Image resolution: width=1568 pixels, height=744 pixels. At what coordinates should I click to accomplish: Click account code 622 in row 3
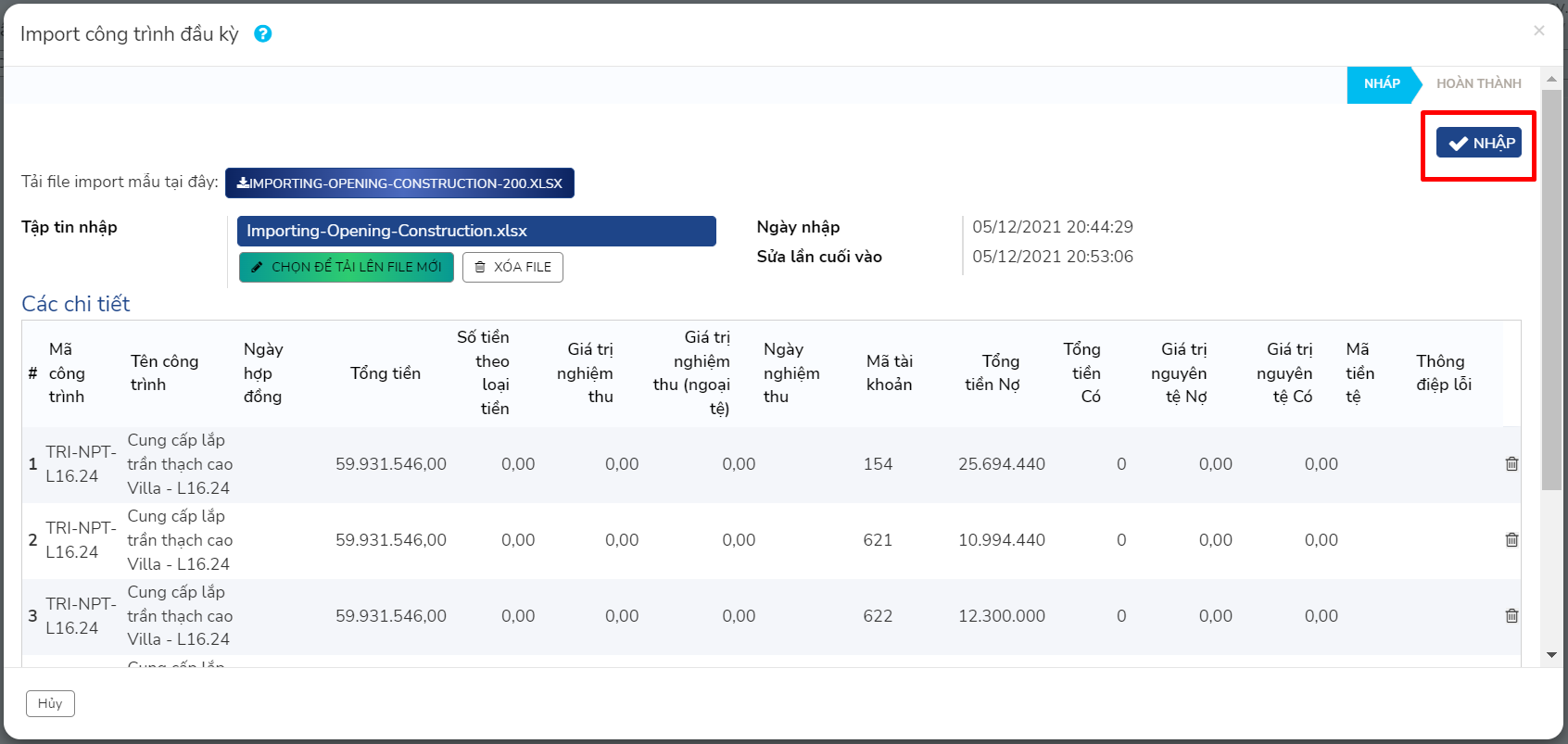point(878,616)
